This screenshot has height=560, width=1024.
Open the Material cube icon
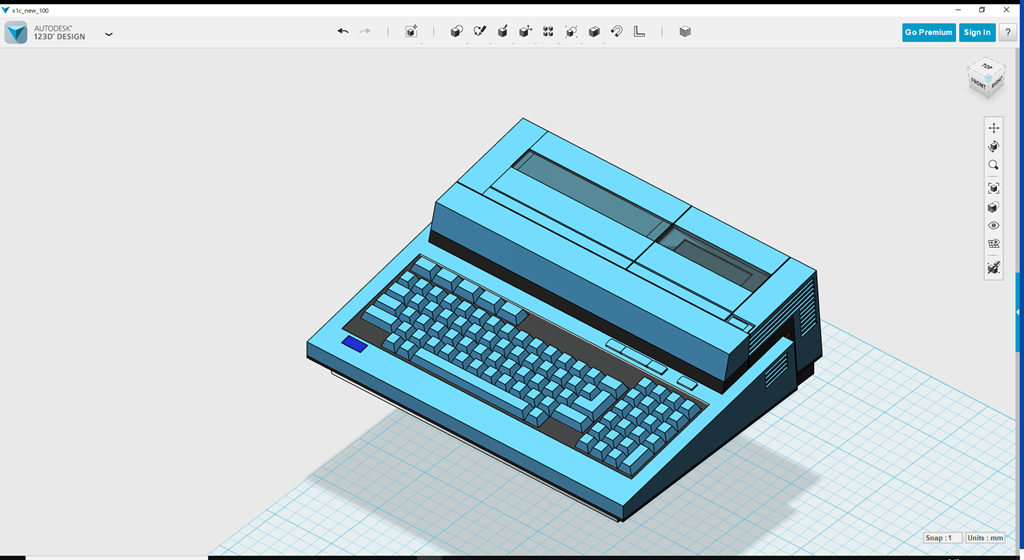[x=685, y=32]
